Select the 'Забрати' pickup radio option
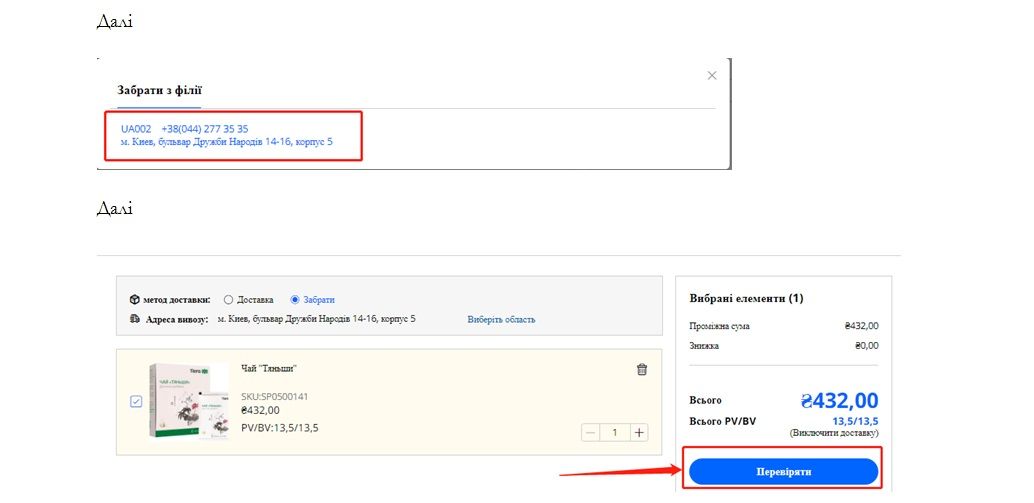The width and height of the screenshot is (1034, 503). click(x=295, y=299)
